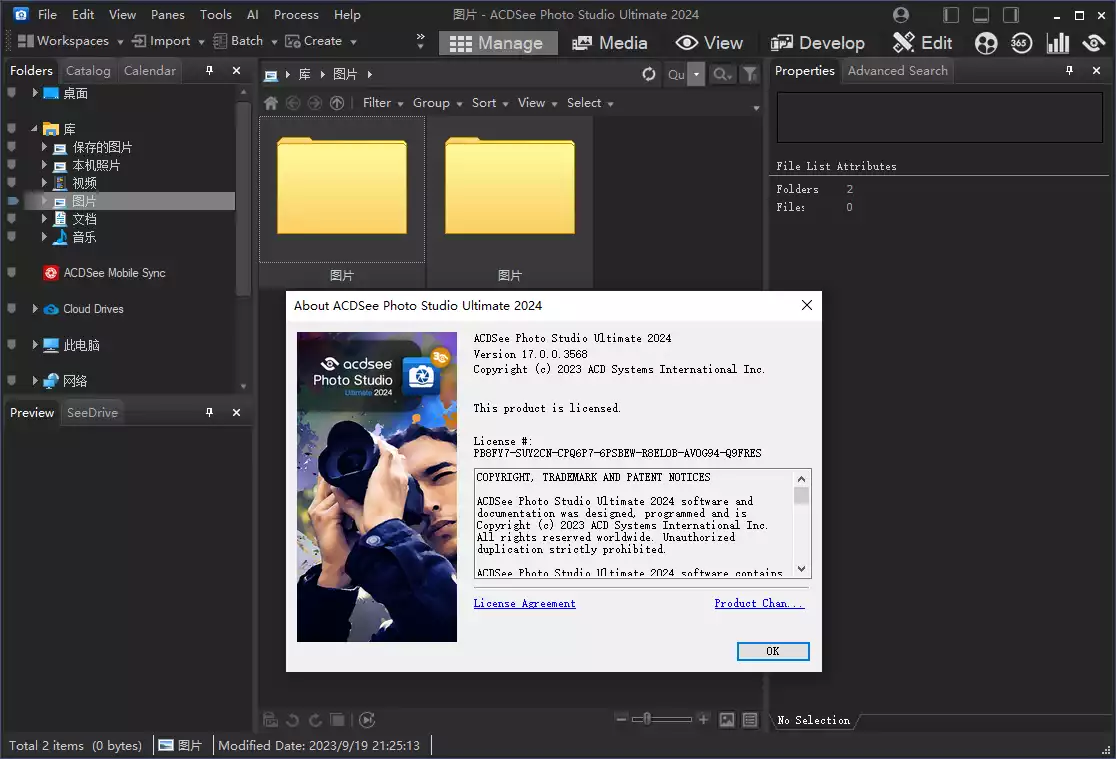1116x759 pixels.
Task: Select the 音乐 library
Action: point(84,237)
